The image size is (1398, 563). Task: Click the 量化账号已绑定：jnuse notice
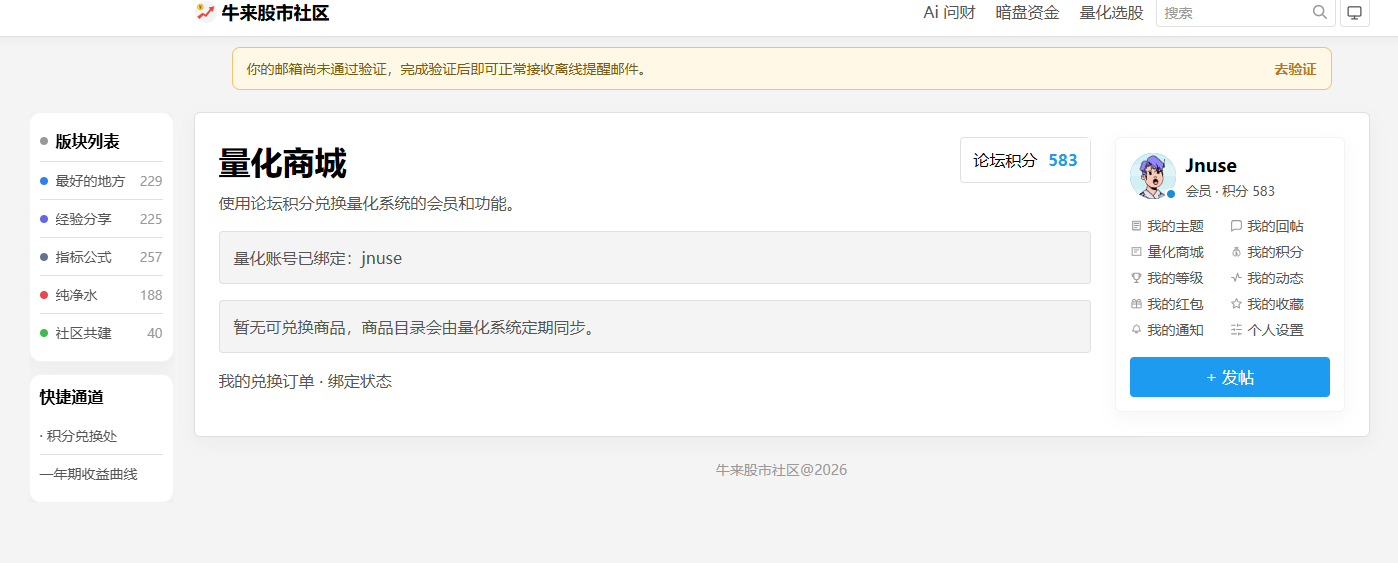655,258
